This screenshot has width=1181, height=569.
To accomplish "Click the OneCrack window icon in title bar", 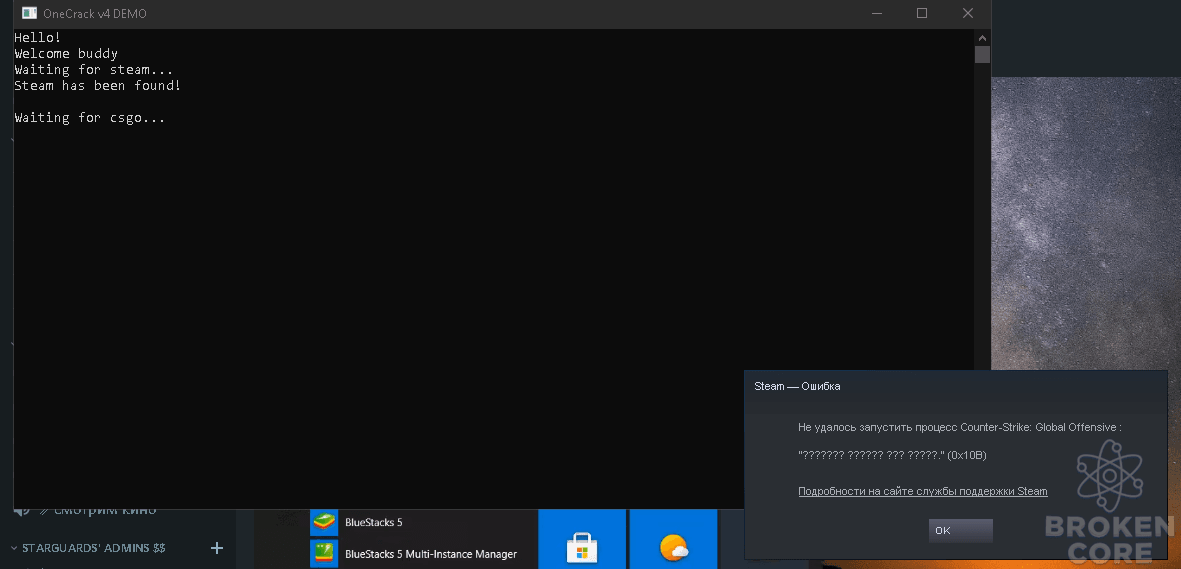I will pyautogui.click(x=29, y=14).
